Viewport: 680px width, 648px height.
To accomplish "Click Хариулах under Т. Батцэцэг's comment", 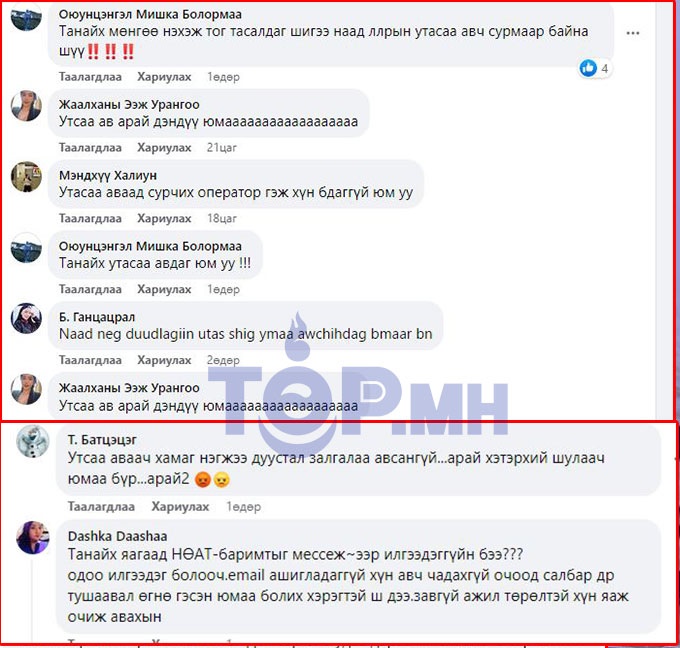I will click(180, 507).
